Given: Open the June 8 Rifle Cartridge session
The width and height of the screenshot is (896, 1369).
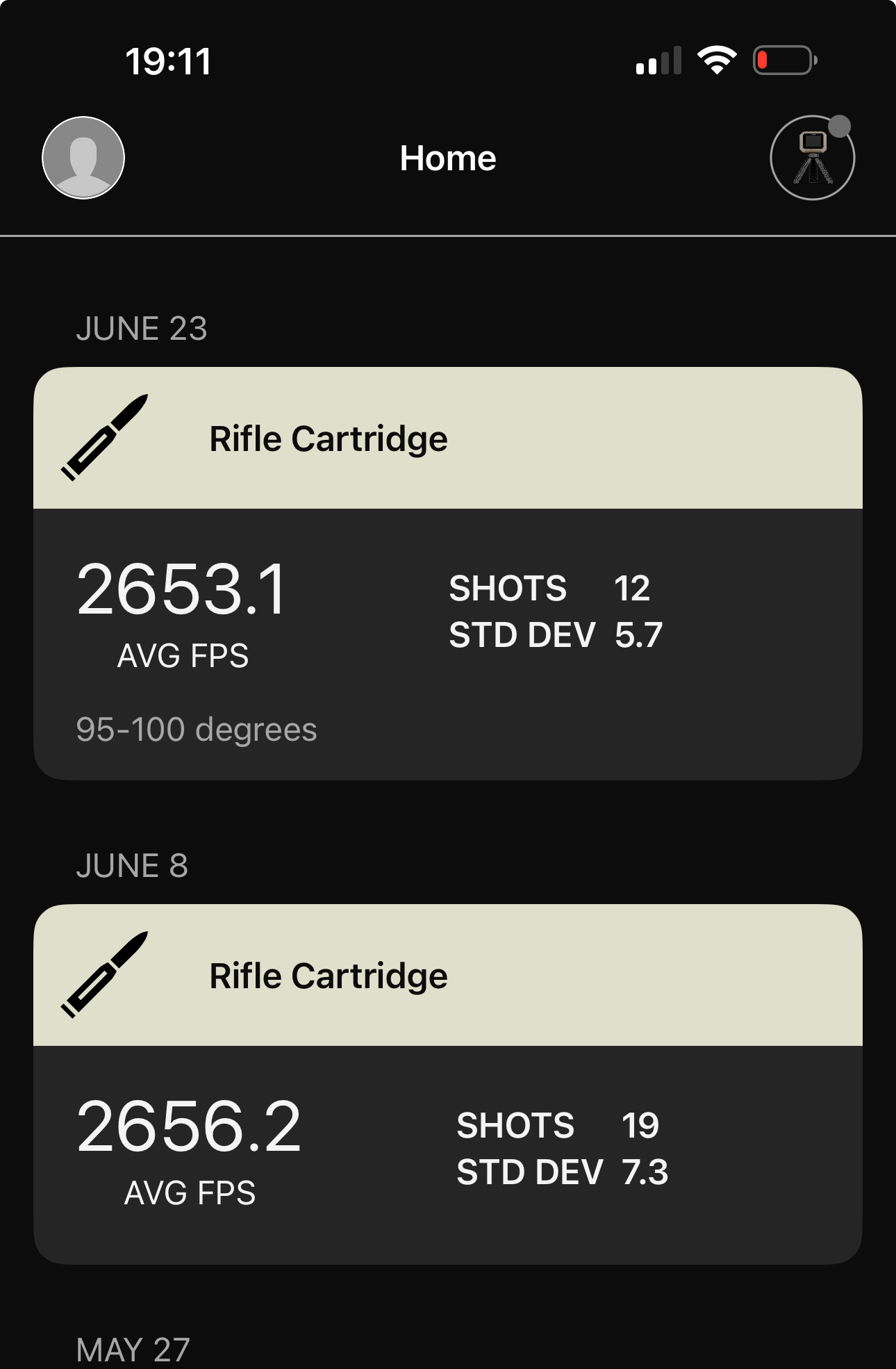Looking at the screenshot, I should [329, 976].
